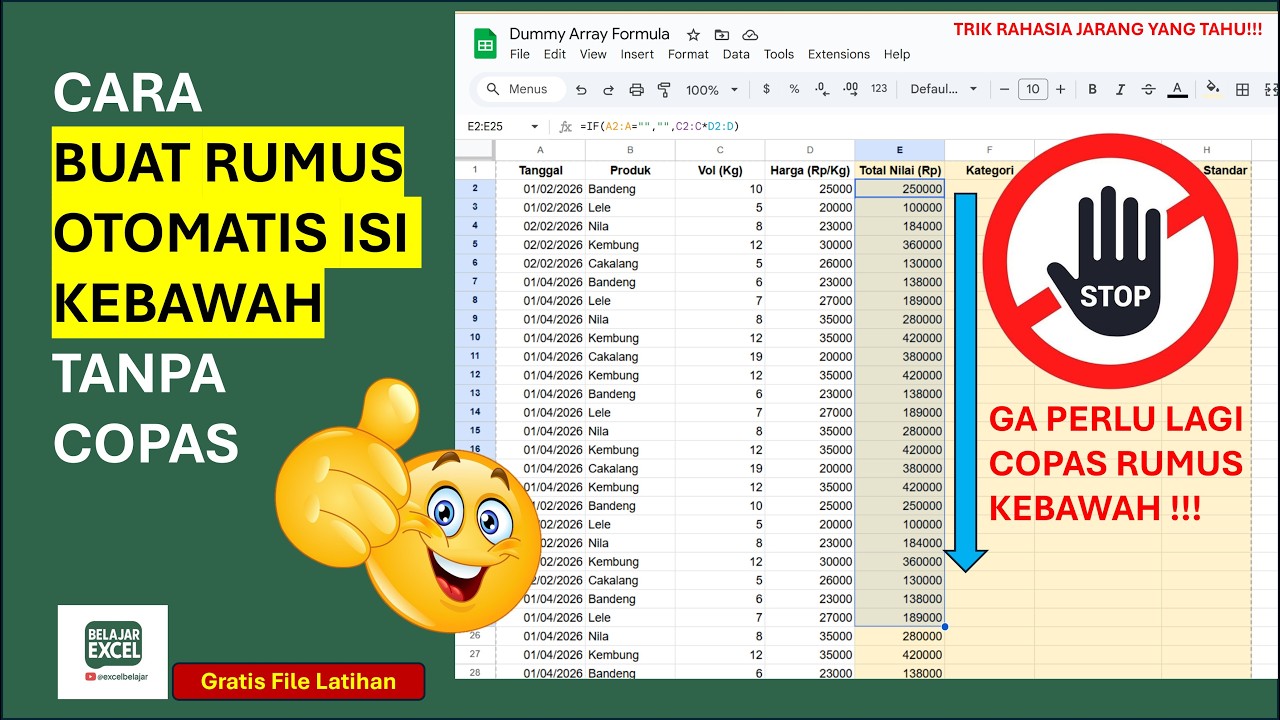Click the Harga (Rp/Kg) header cell

click(810, 170)
